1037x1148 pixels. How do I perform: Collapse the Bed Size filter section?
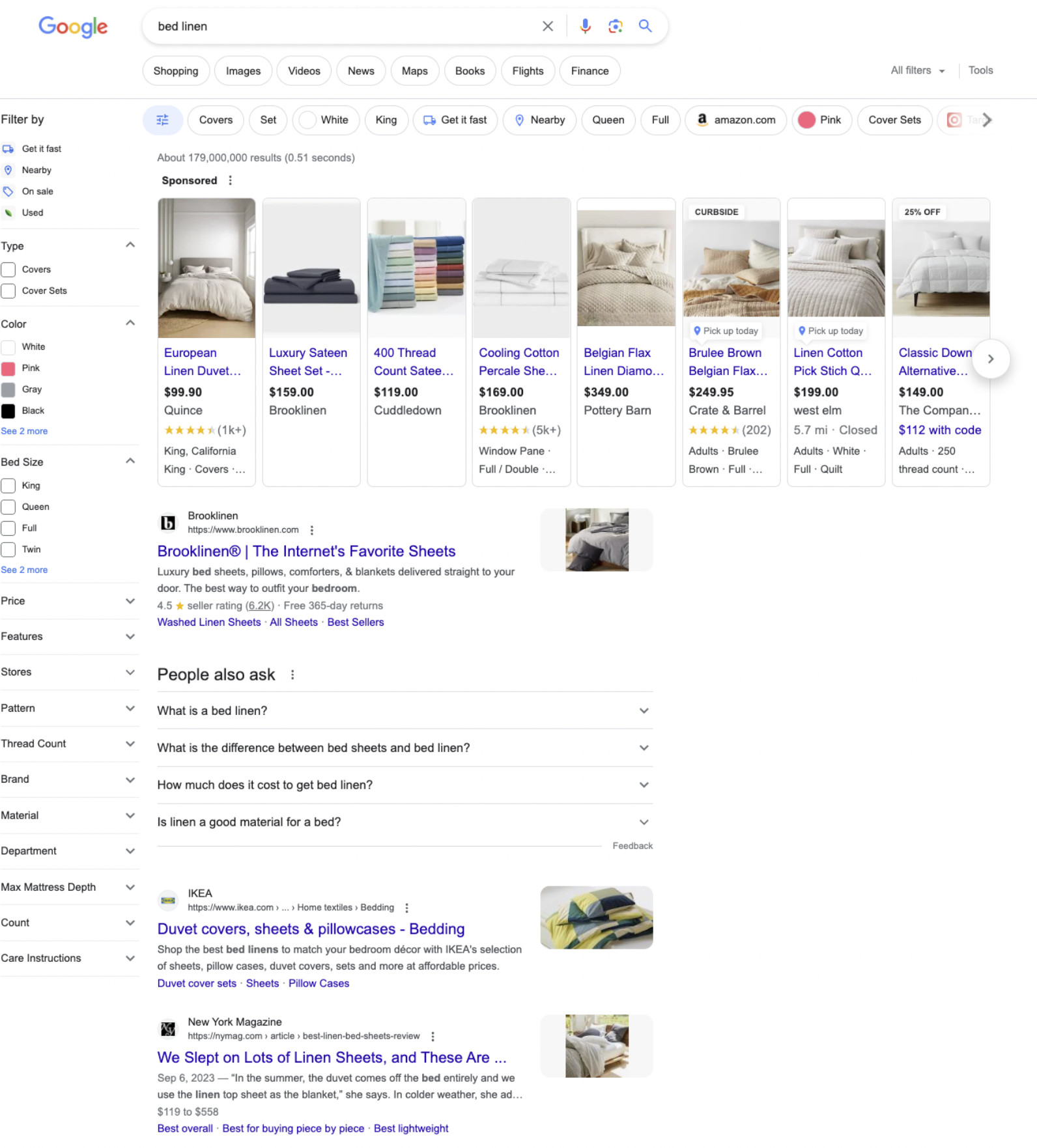(130, 462)
